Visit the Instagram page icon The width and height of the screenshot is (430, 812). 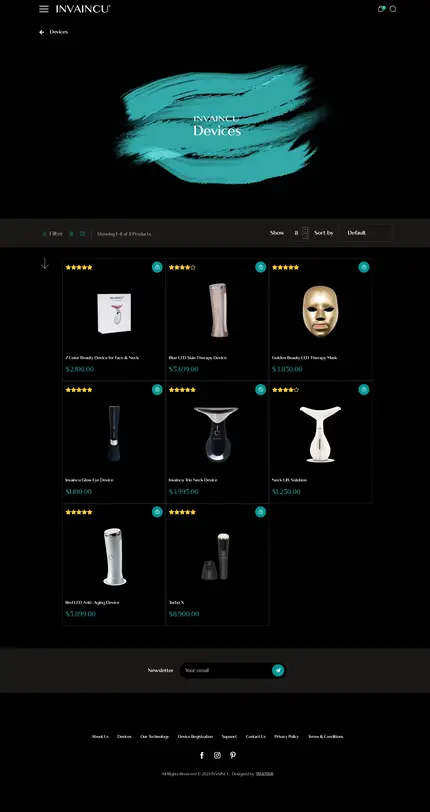(x=217, y=755)
